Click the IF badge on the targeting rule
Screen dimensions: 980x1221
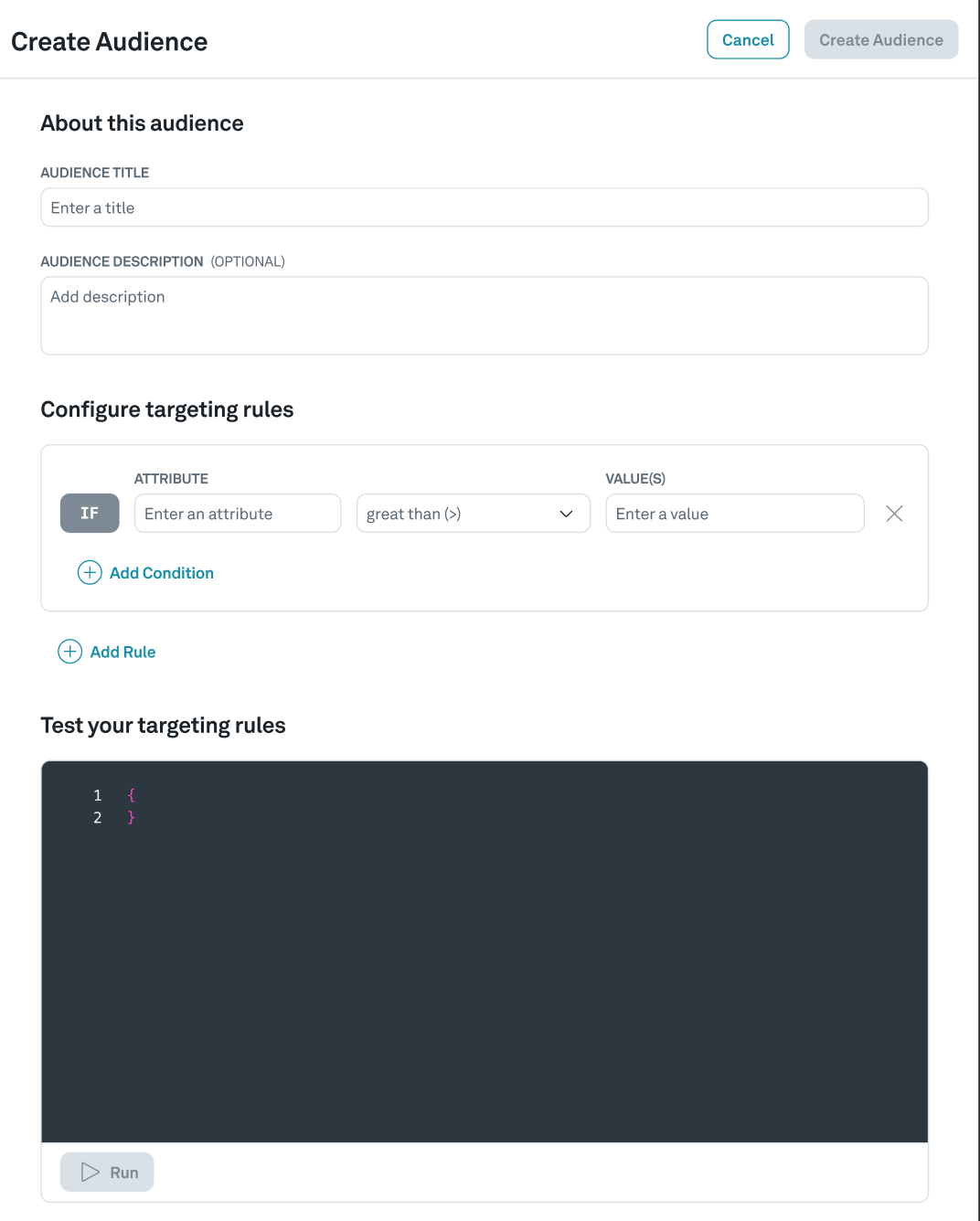[x=89, y=513]
